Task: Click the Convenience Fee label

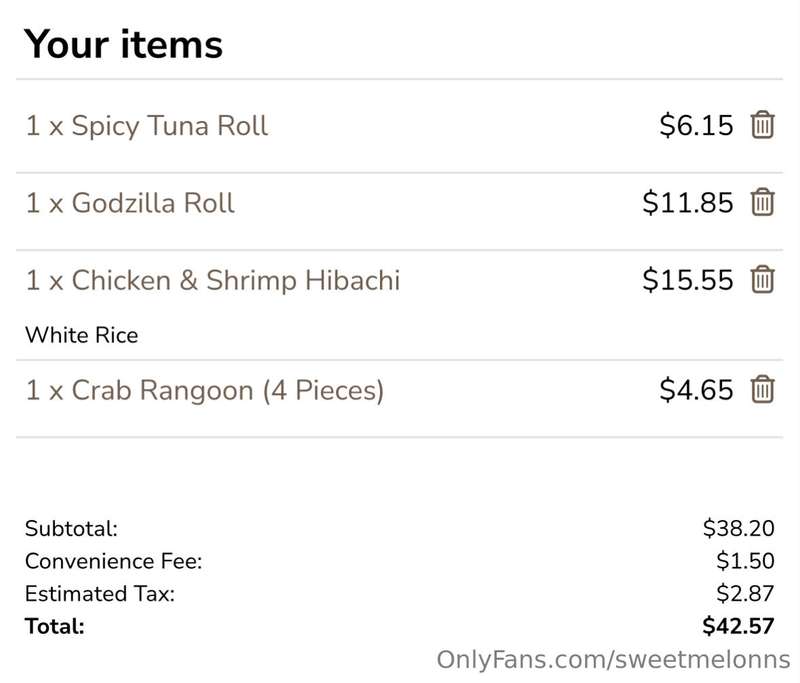Action: coord(114,561)
